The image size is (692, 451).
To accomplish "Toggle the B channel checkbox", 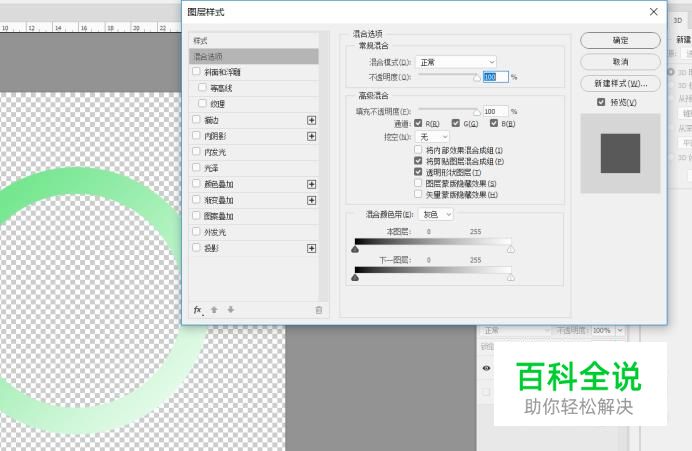I will coord(494,123).
